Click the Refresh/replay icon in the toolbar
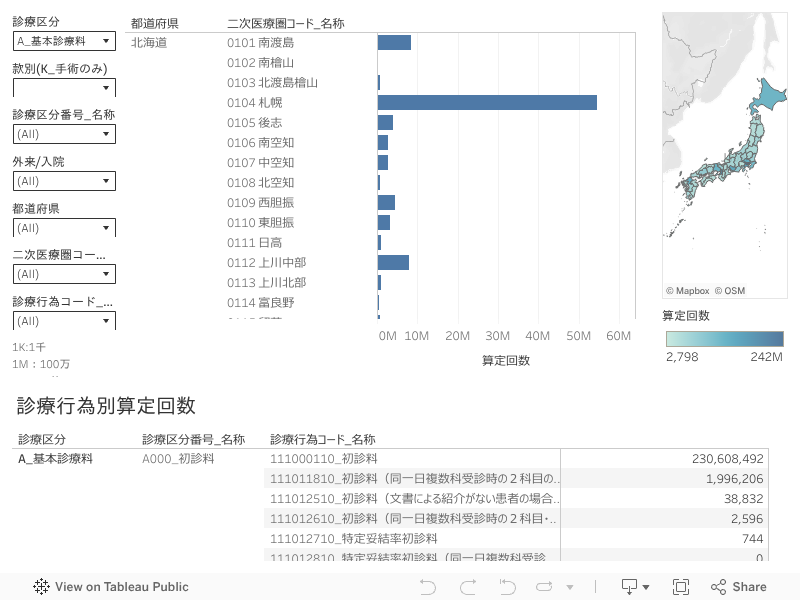Screen dimensions: 800x600 pos(544,587)
